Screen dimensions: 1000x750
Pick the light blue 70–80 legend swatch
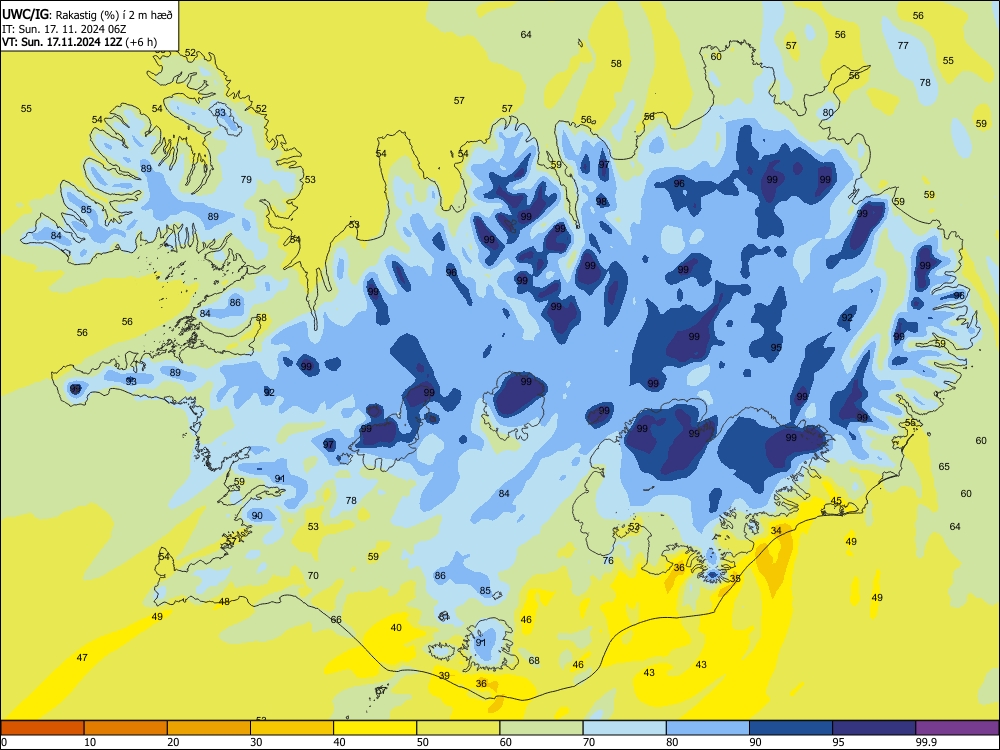click(x=624, y=728)
